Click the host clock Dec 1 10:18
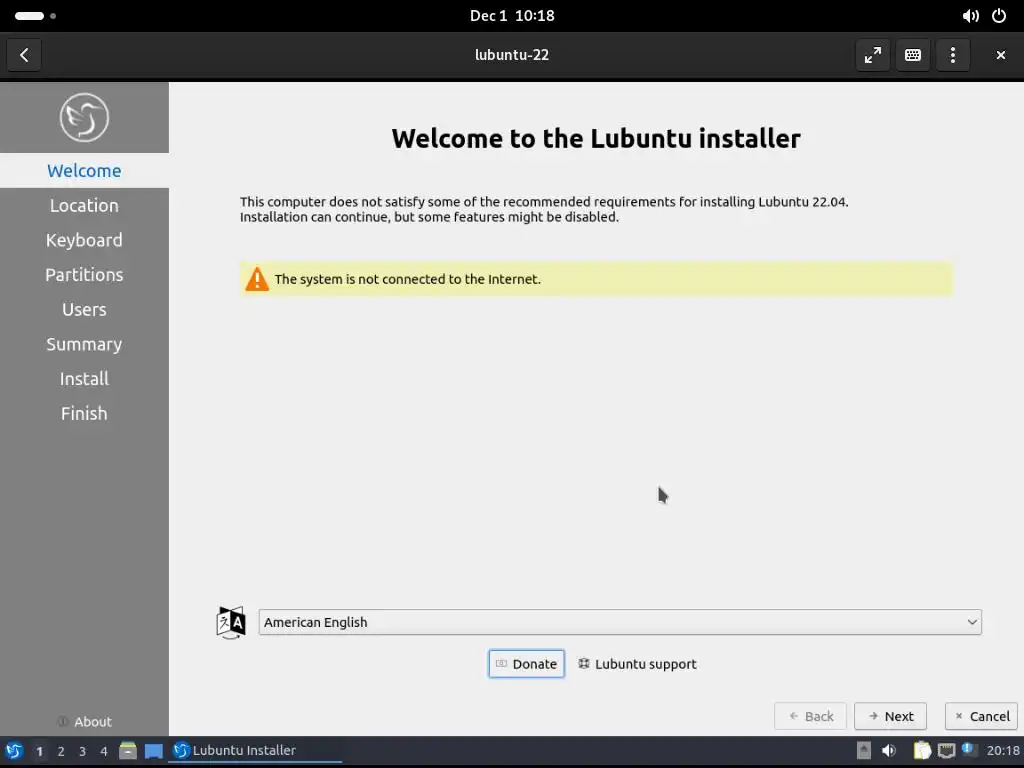Screen dimensions: 1024x768 pos(512,16)
